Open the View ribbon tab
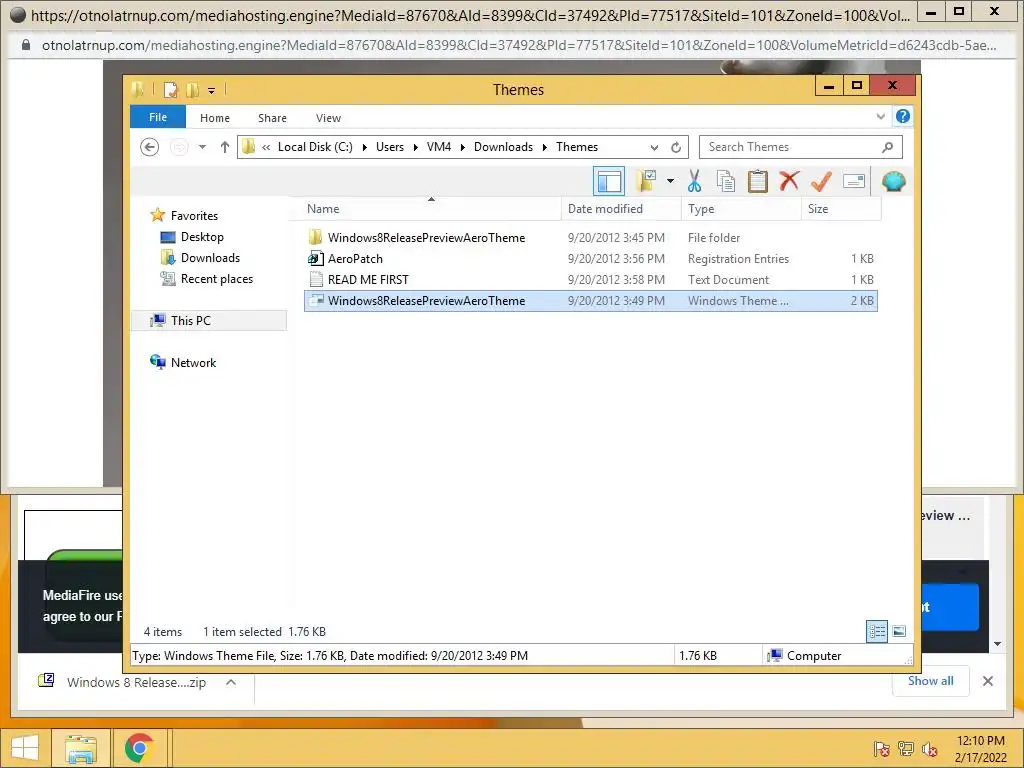Image resolution: width=1024 pixels, height=768 pixels. point(328,118)
